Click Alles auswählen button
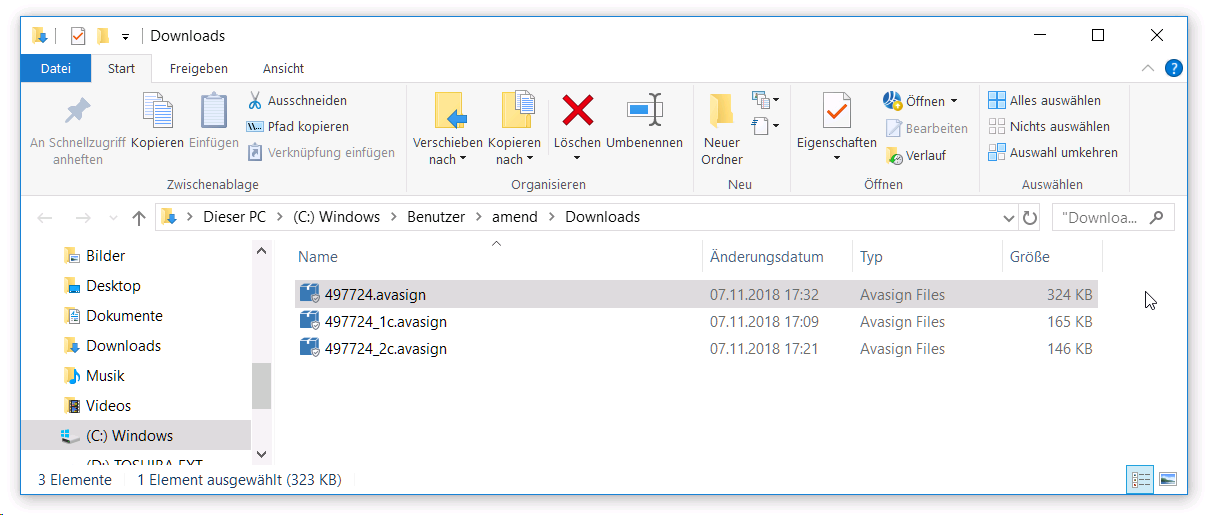This screenshot has width=1205, height=515. 1044,101
